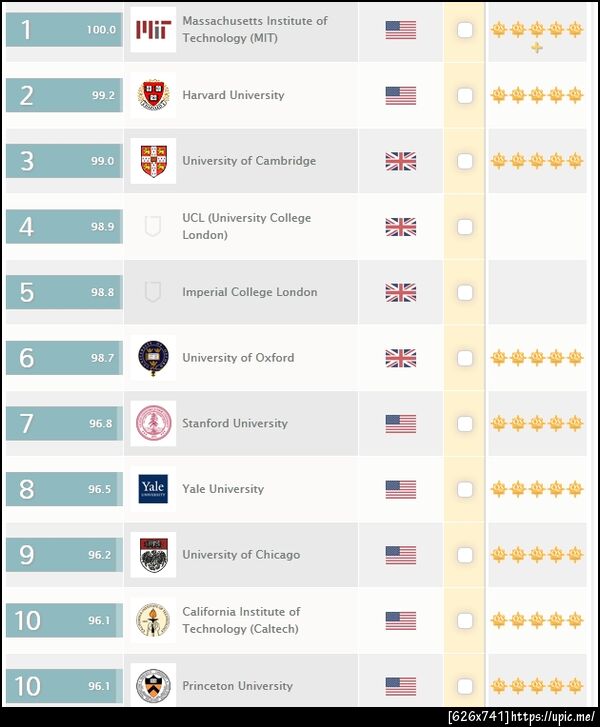This screenshot has height=727, width=600.
Task: Open the UCL (University College London) link
Action: pos(246,226)
